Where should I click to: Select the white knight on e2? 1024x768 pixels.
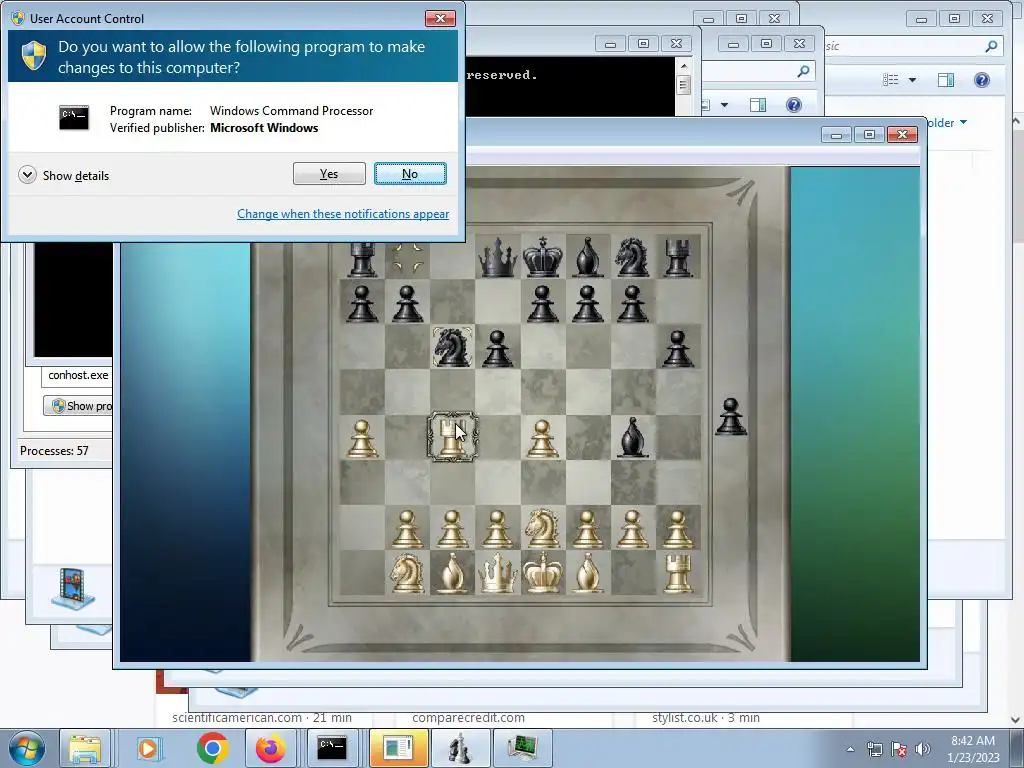point(542,528)
